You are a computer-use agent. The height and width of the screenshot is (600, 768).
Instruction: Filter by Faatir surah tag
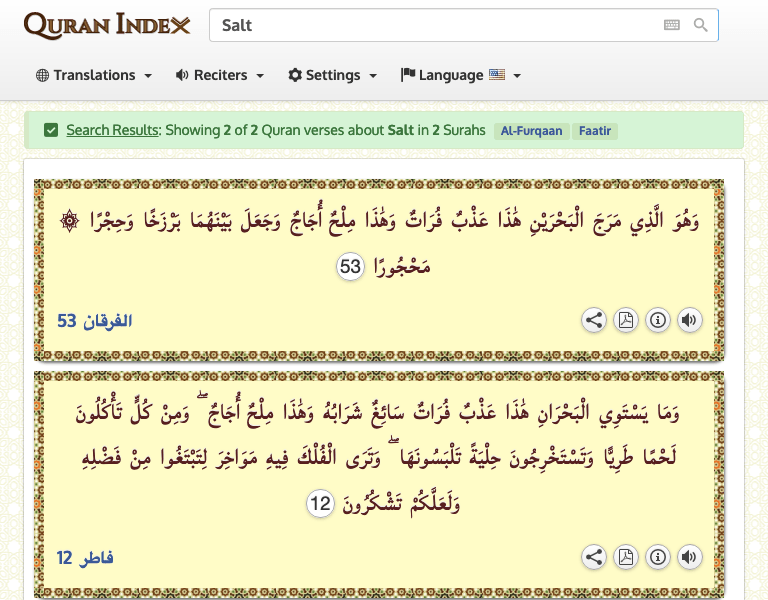click(x=595, y=131)
